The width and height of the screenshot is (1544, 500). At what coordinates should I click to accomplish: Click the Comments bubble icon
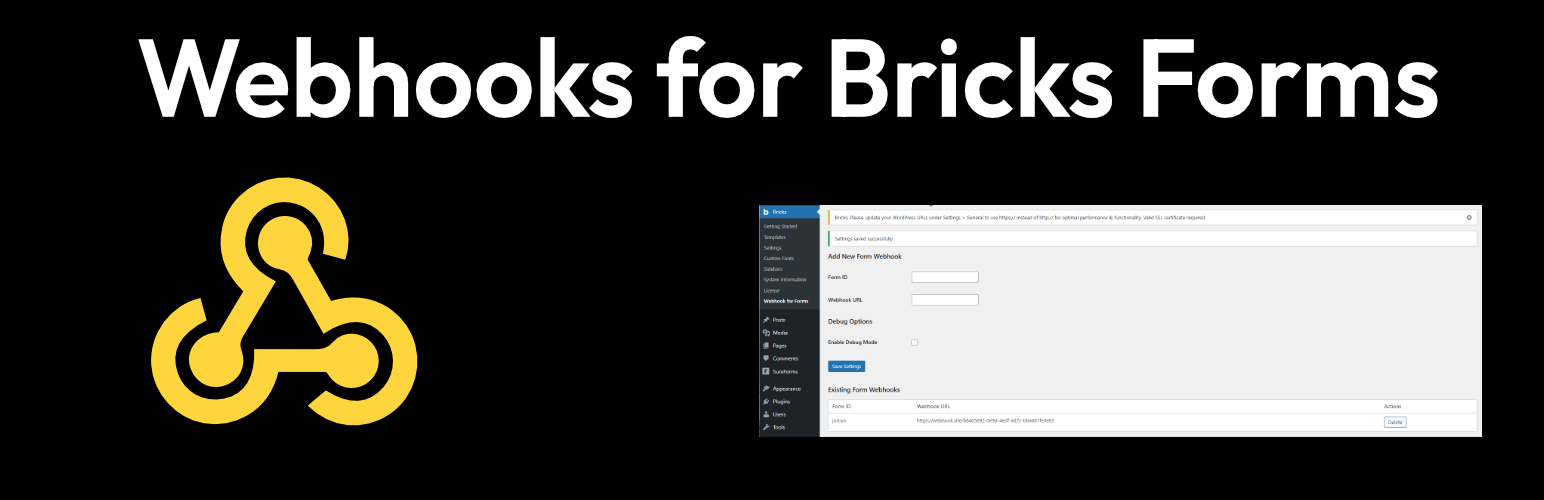[x=766, y=358]
